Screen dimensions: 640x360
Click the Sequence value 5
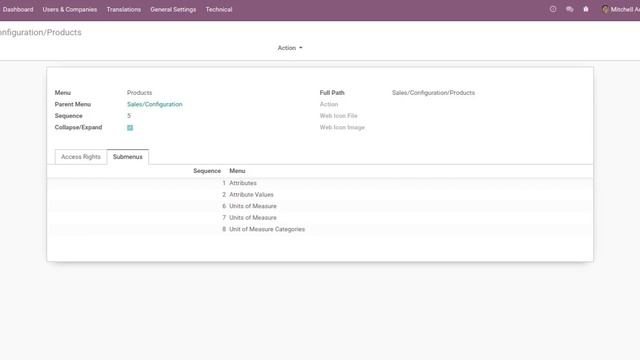[x=129, y=116]
